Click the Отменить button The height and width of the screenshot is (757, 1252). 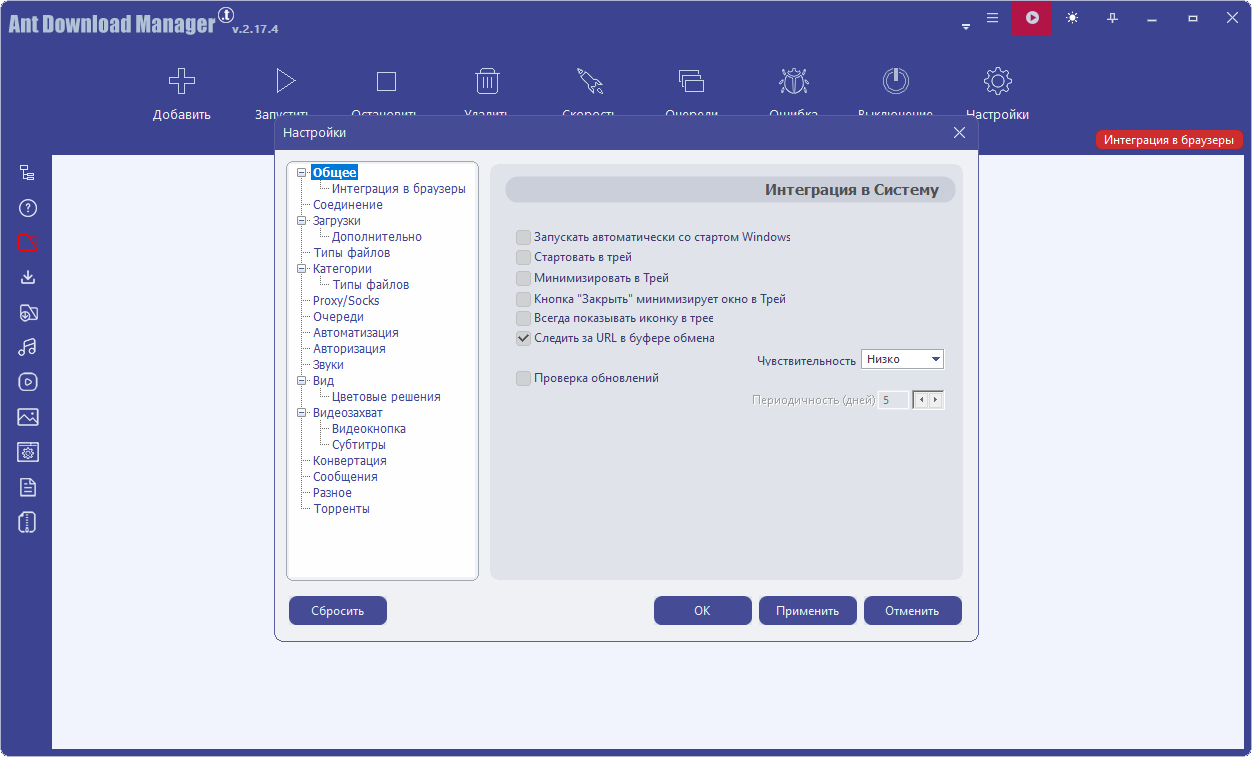(x=913, y=610)
